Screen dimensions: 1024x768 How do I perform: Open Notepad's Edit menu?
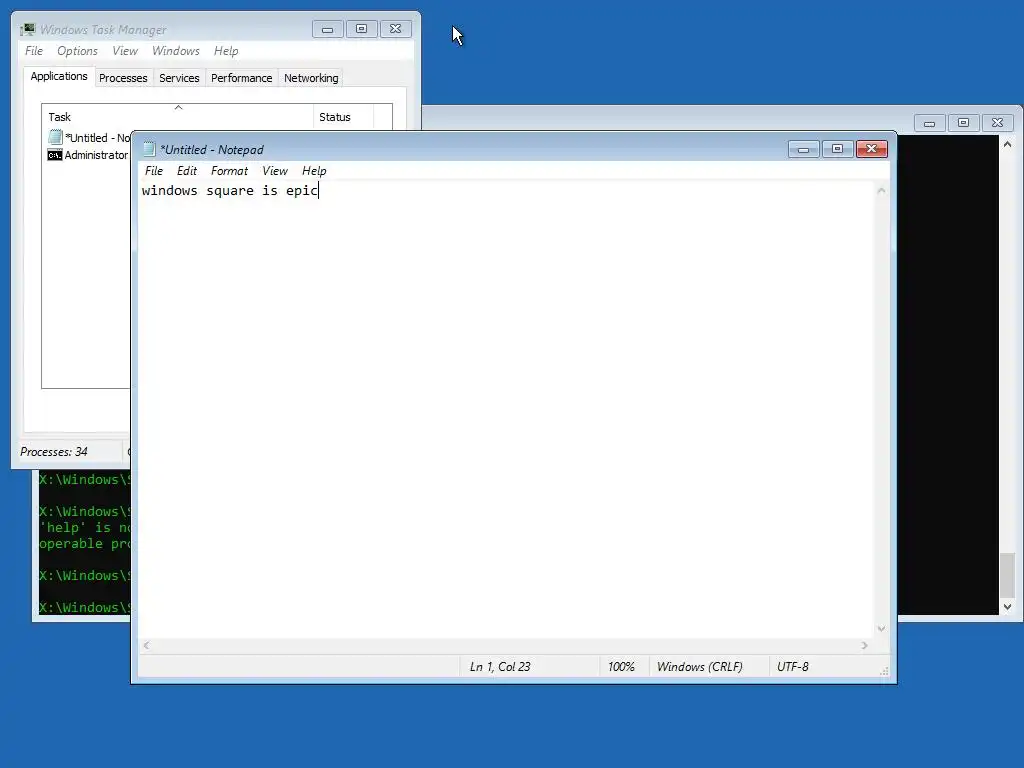click(187, 171)
